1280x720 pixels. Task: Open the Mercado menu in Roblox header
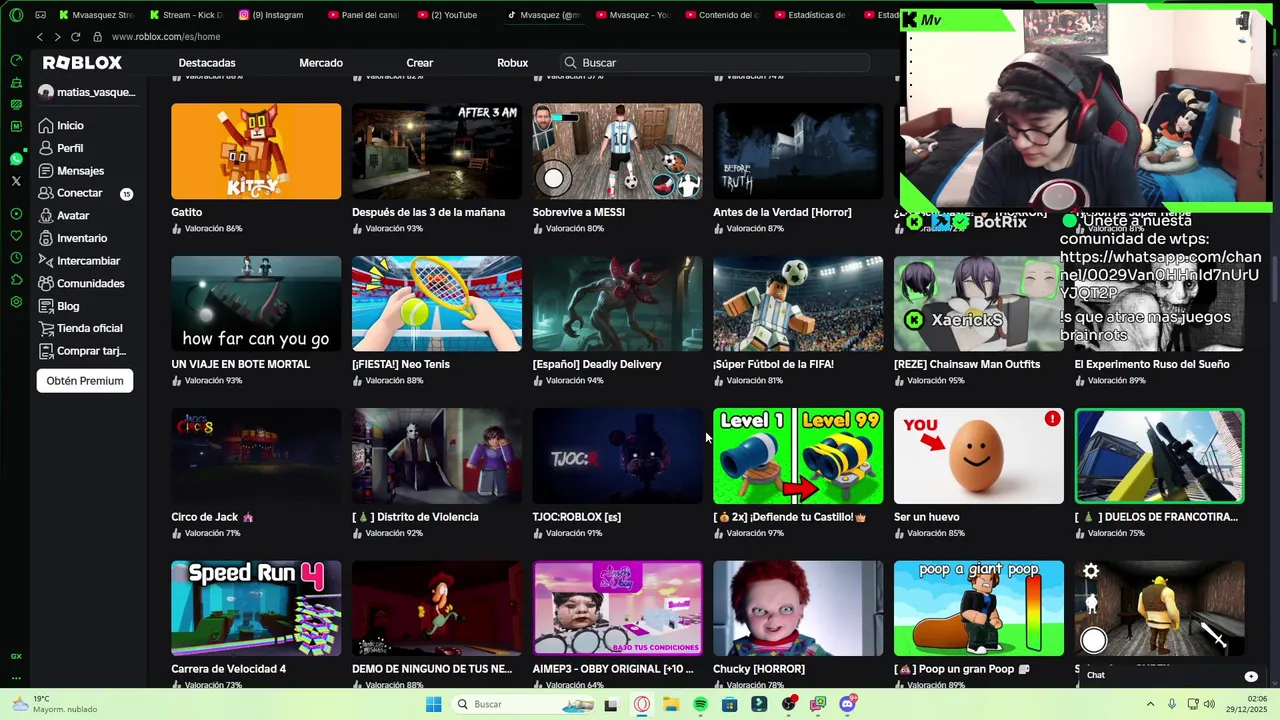tap(321, 63)
